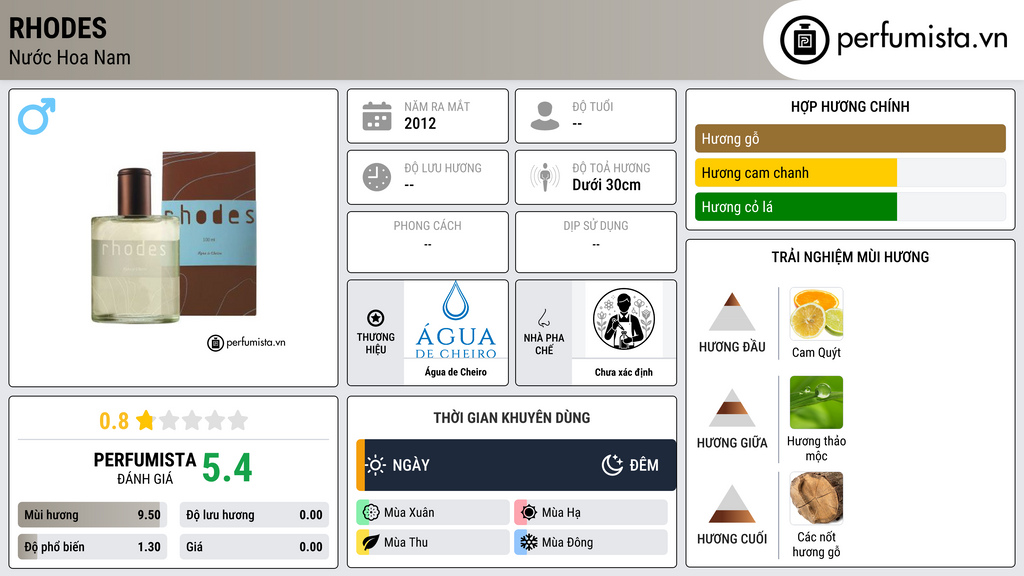Click the Dưới 30cm sillage value

[607, 185]
